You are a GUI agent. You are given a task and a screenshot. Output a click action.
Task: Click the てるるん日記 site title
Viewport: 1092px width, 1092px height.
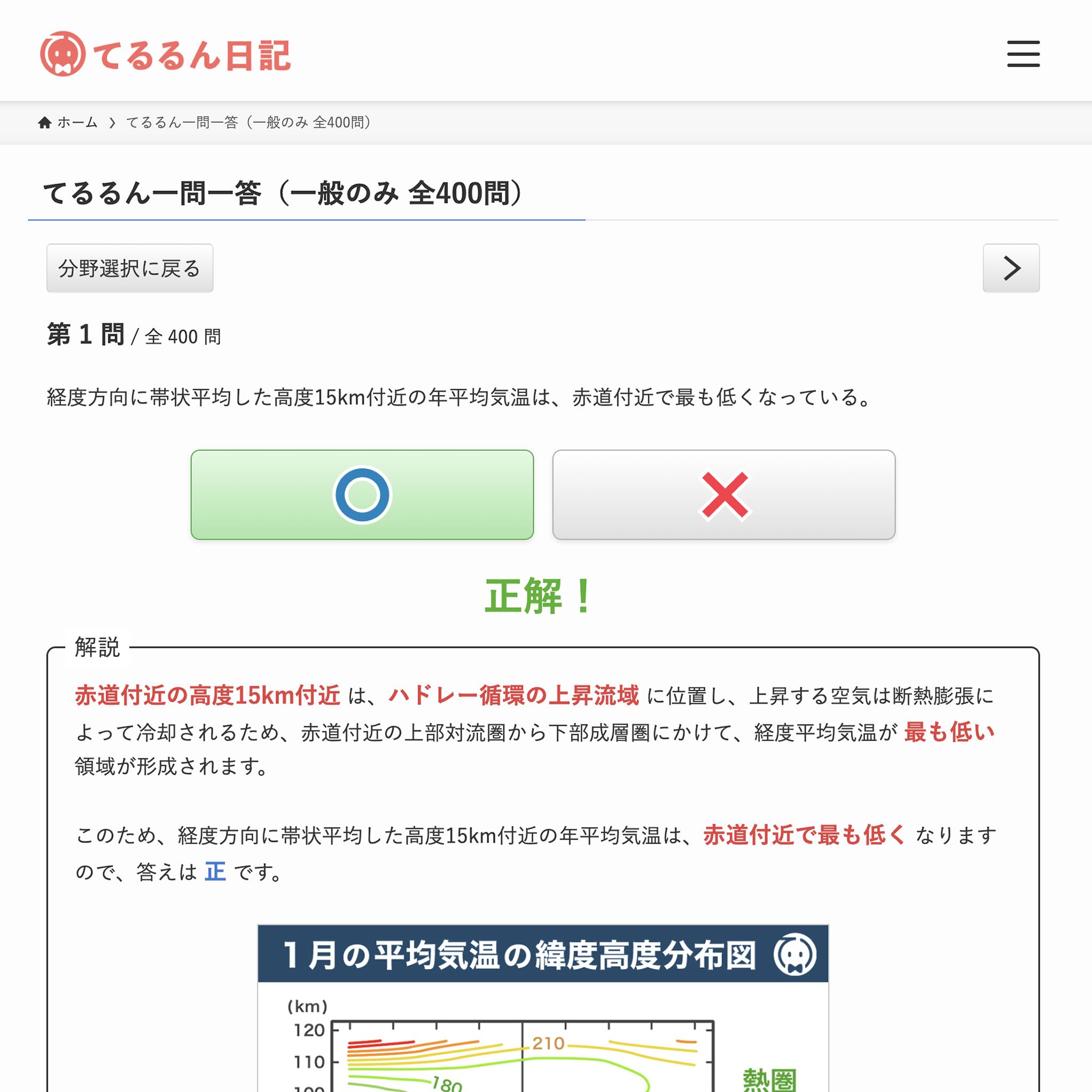191,55
